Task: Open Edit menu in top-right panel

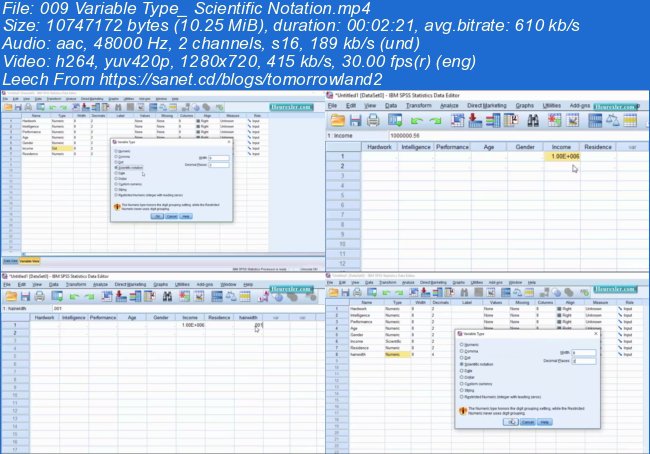Action: (x=351, y=106)
